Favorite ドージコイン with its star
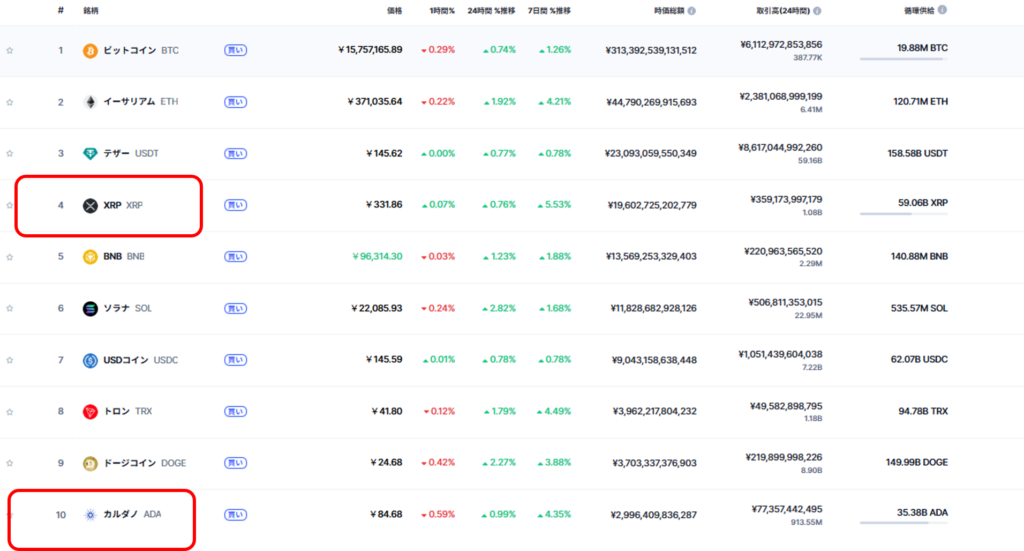The image size is (1024, 551). pyautogui.click(x=10, y=463)
